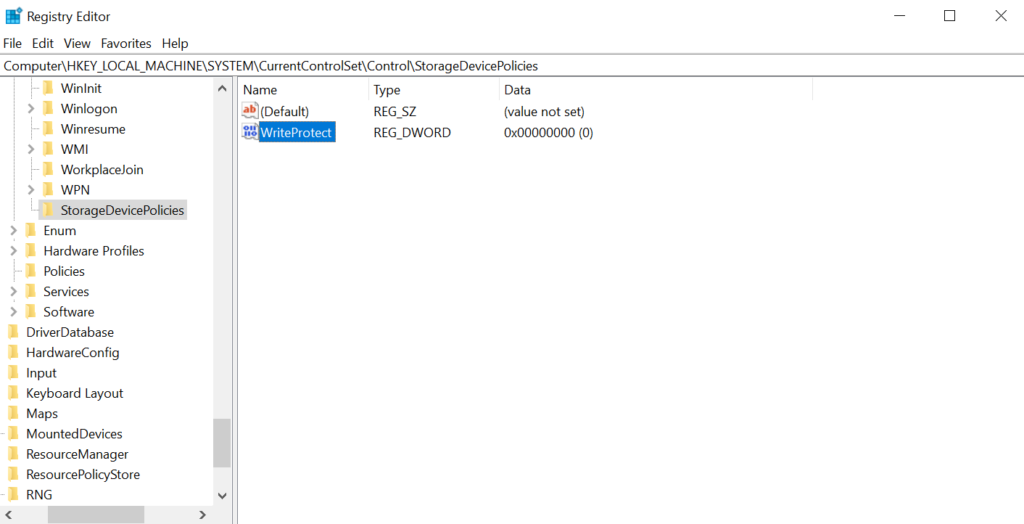This screenshot has height=524, width=1024.
Task: Click the DriverDatabase folder icon
Action: 13,332
